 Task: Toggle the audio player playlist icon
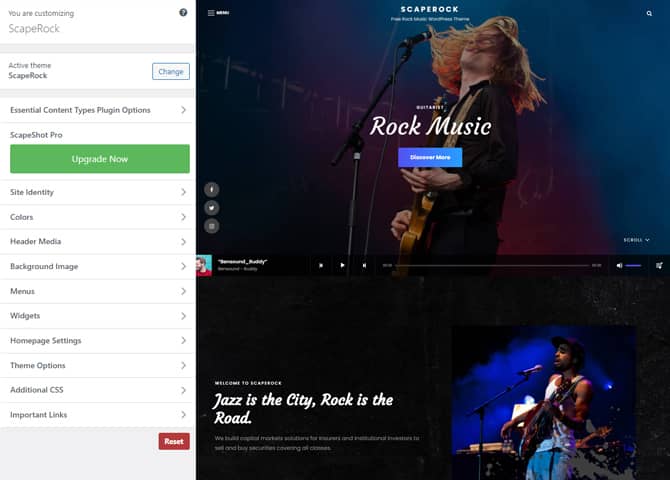pyautogui.click(x=659, y=265)
